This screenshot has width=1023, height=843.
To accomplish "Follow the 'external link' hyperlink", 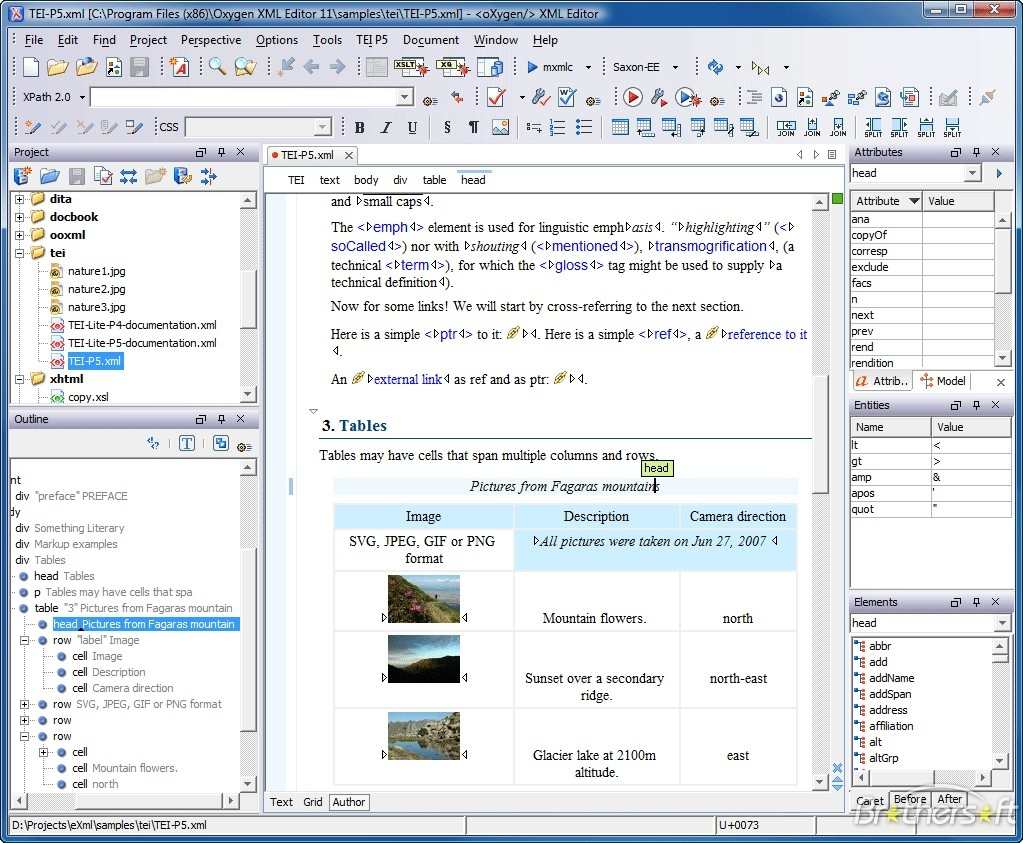I will click(x=408, y=379).
